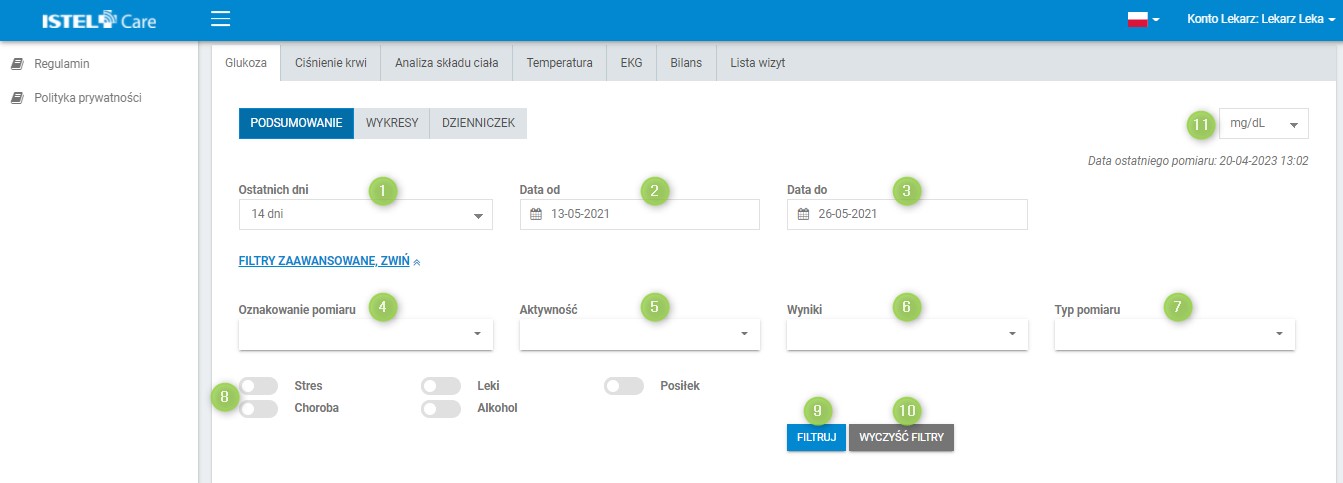This screenshot has width=1343, height=483.
Task: Collapse the Filtry zaawansowane link
Action: (329, 261)
